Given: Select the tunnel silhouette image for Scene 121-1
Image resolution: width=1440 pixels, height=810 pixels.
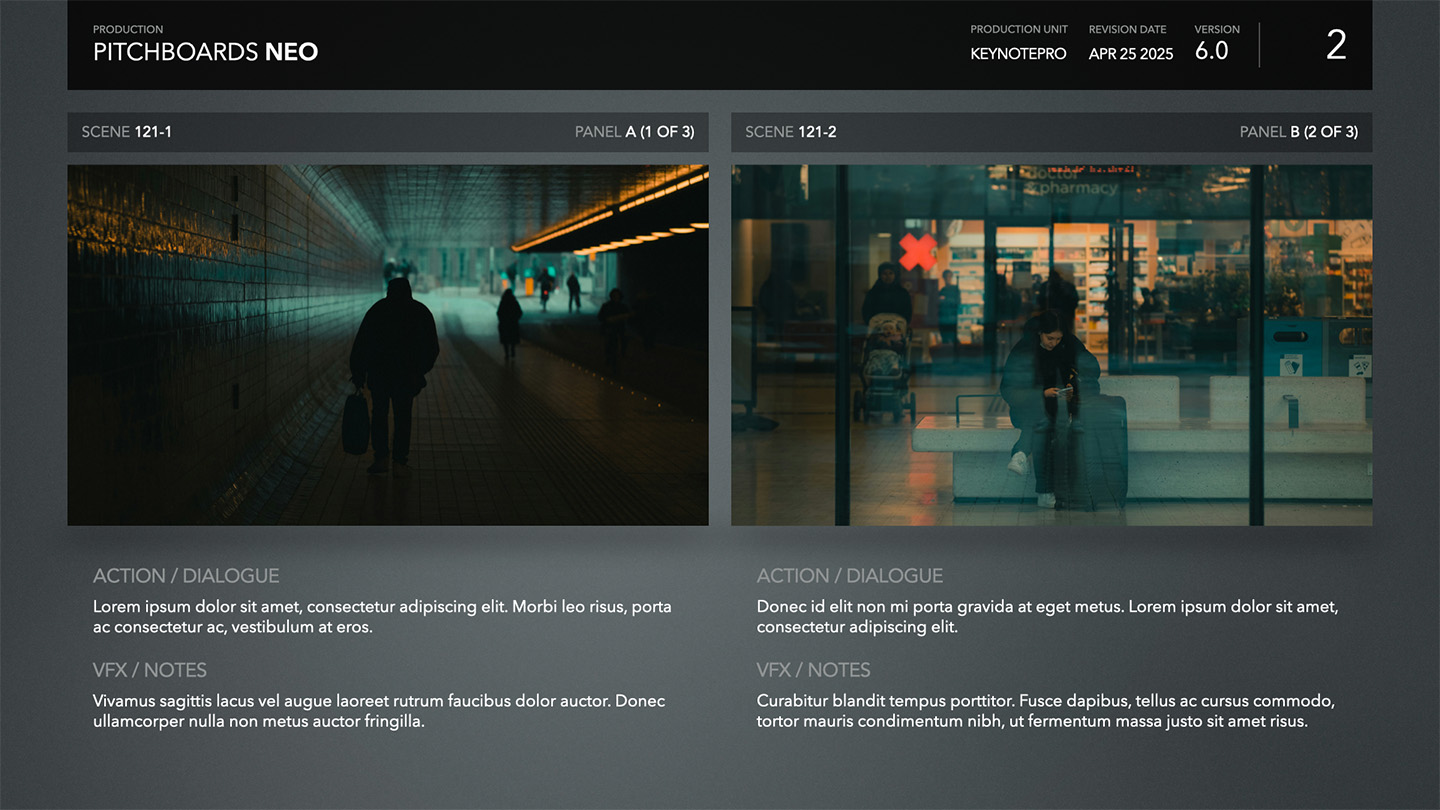Looking at the screenshot, I should coord(387,345).
